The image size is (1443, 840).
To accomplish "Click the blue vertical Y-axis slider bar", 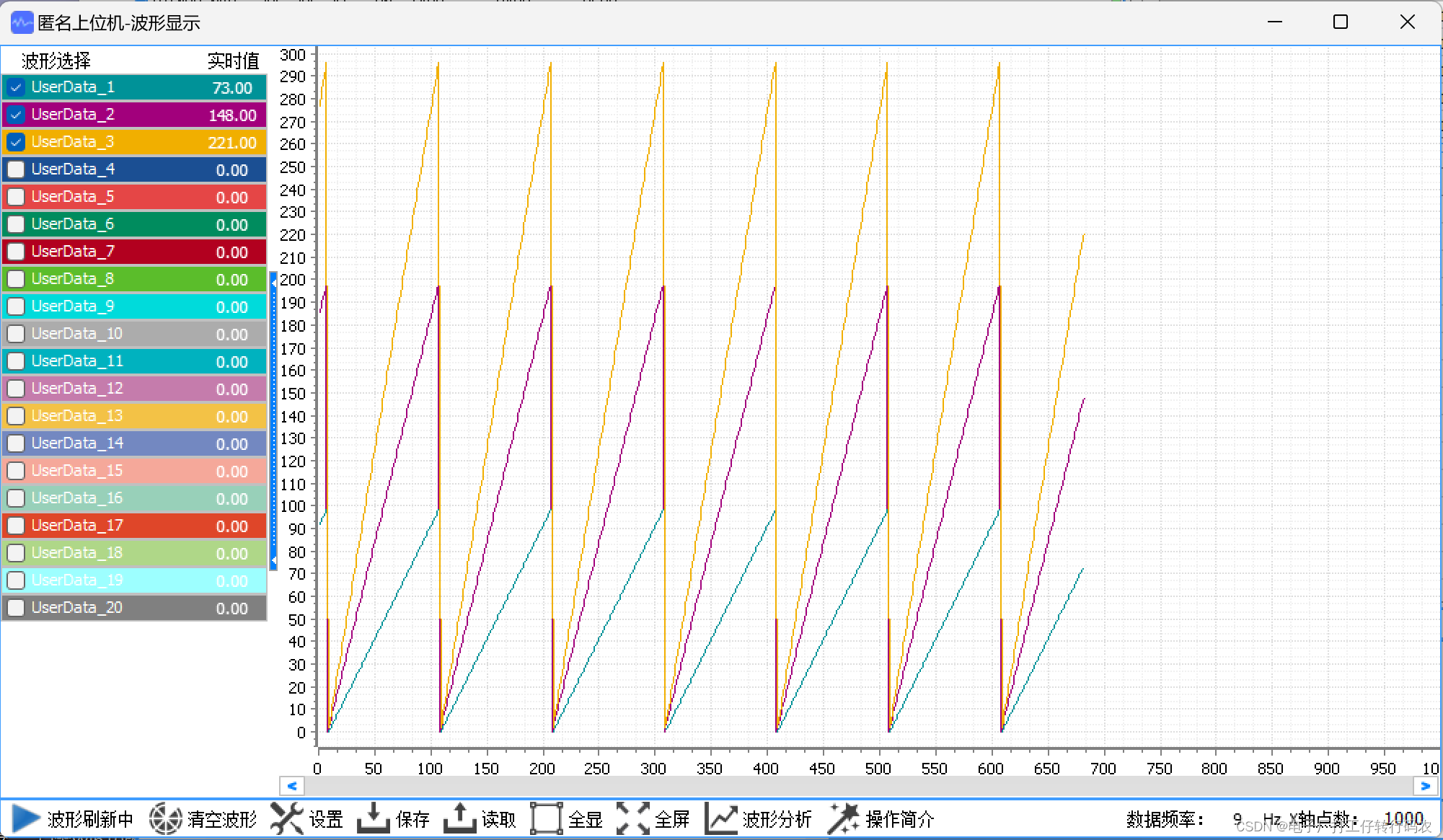I will (273, 421).
